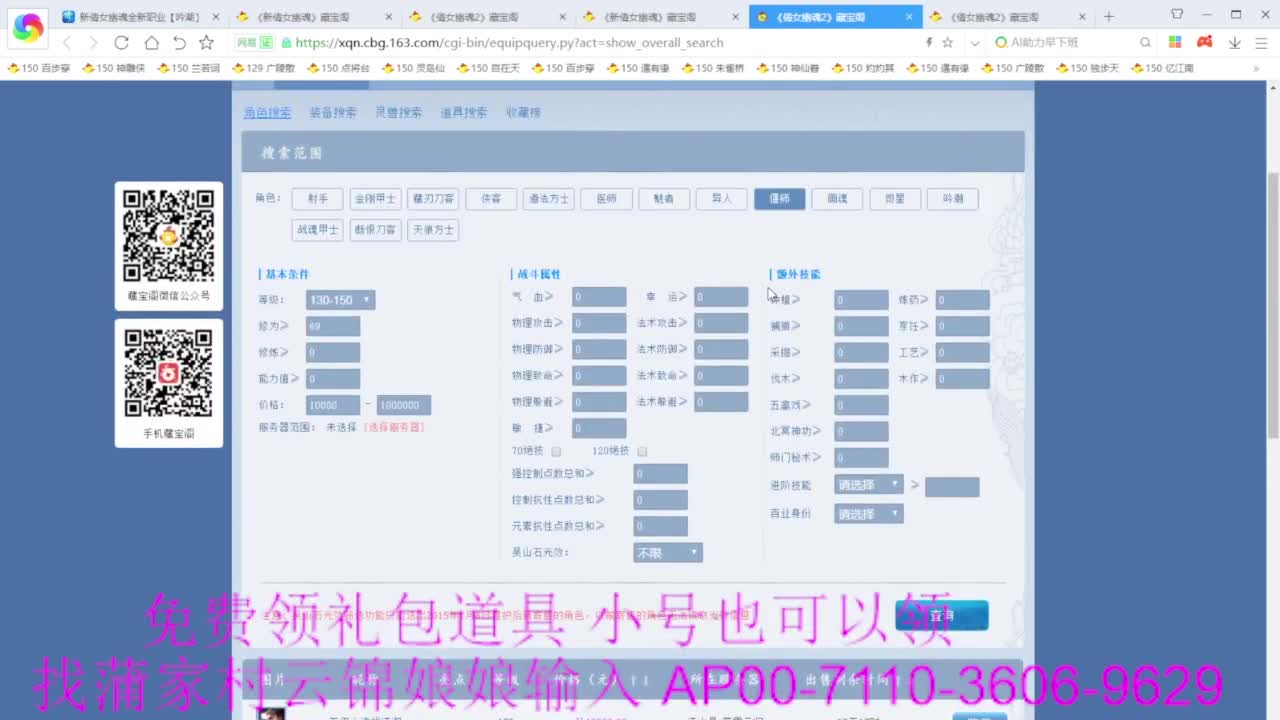Screen dimensions: 1280x720
Task: Click the 选择服务器 link
Action: [x=394, y=427]
